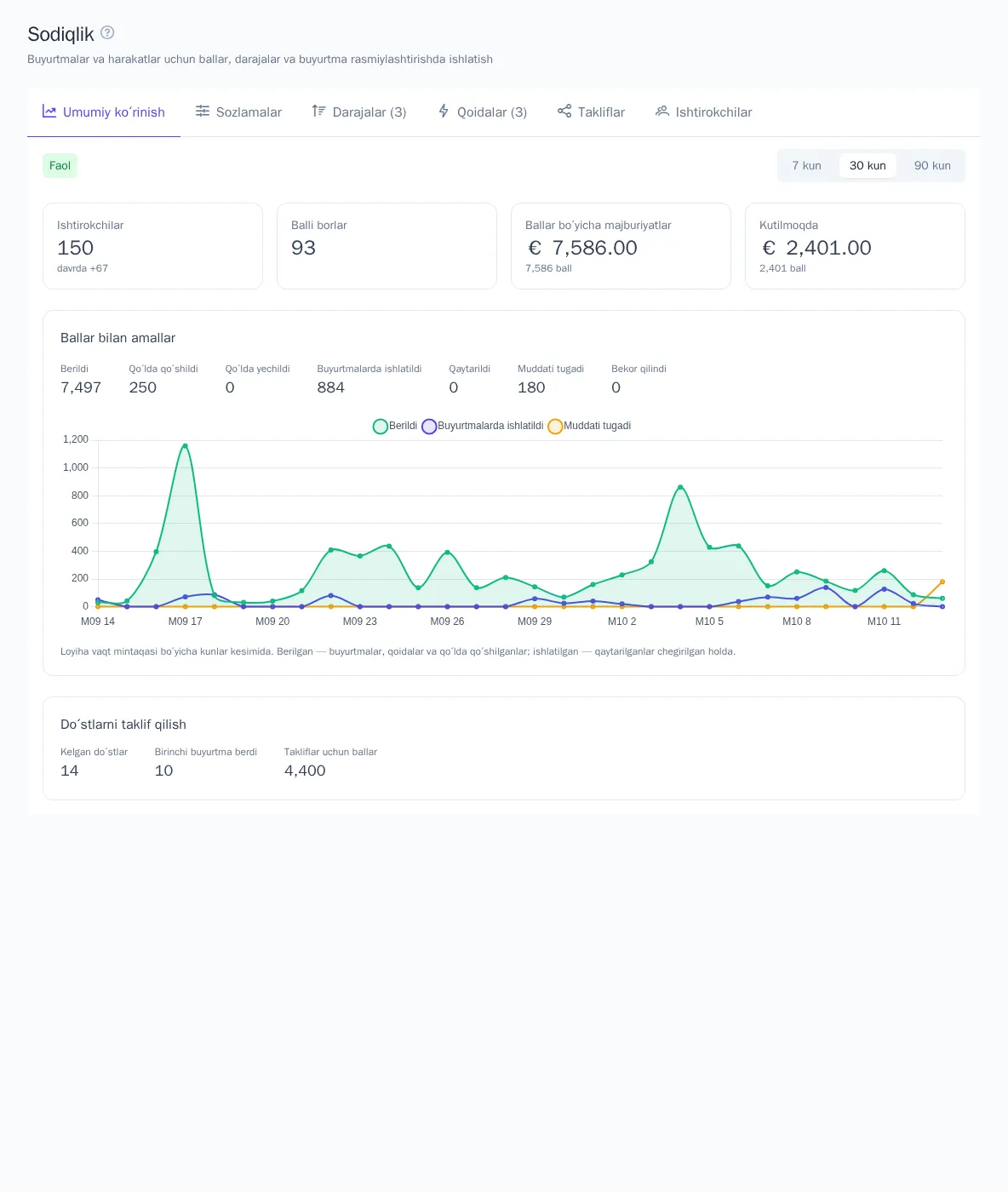Image resolution: width=1008 pixels, height=1192 pixels.
Task: Click the share icon next to Takliflar
Action: (x=564, y=112)
